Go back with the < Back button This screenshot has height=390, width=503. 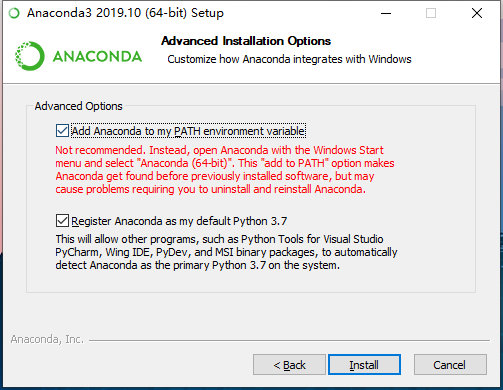click(289, 365)
